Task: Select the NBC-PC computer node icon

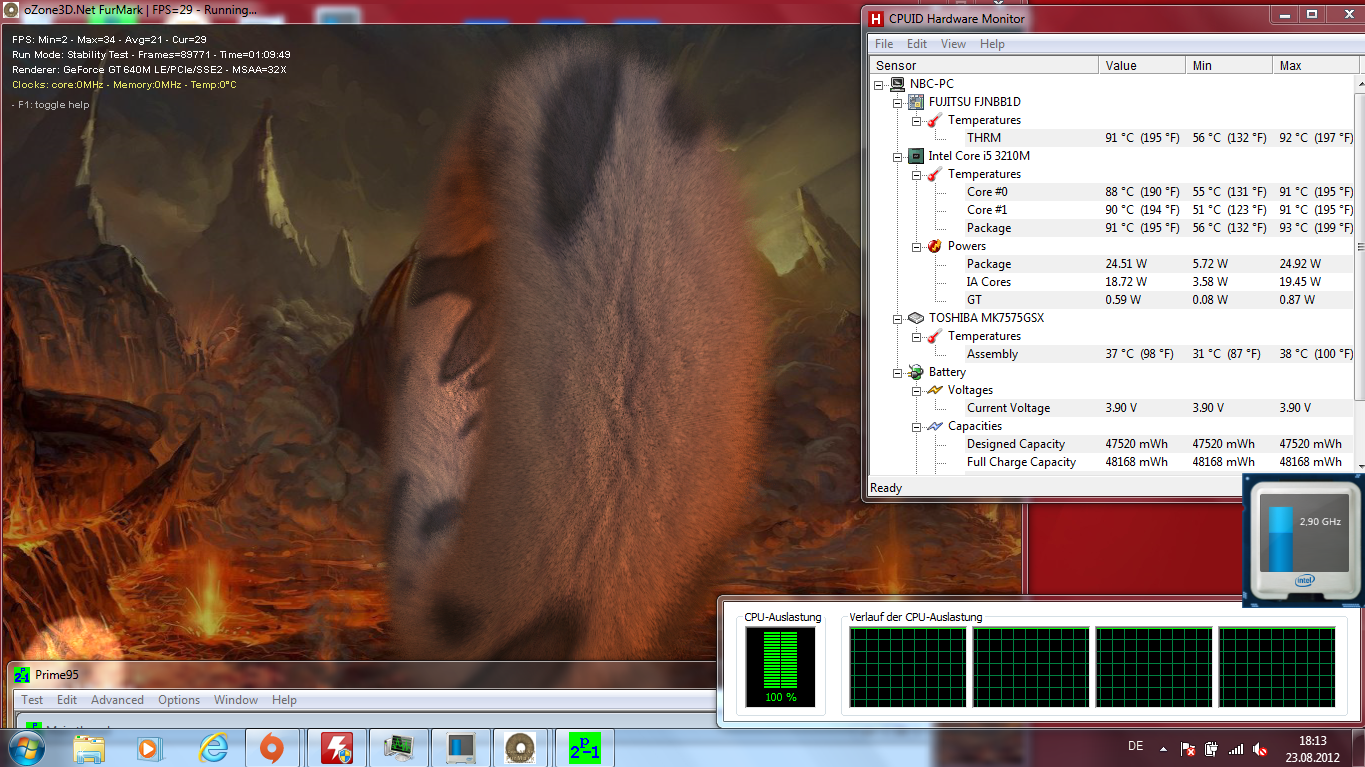Action: 897,84
